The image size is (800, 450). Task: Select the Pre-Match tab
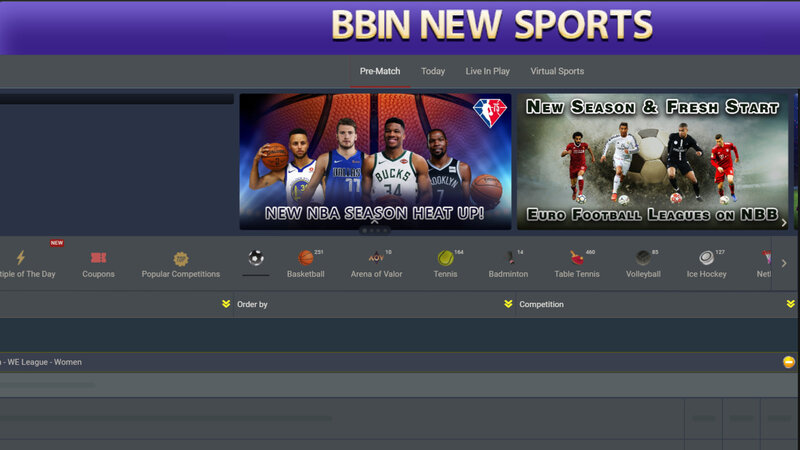click(x=380, y=71)
